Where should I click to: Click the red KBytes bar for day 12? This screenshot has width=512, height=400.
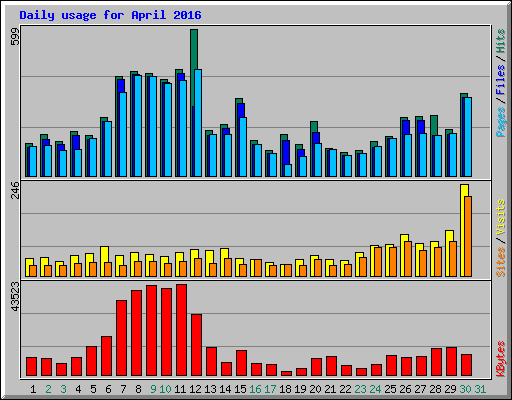point(196,345)
